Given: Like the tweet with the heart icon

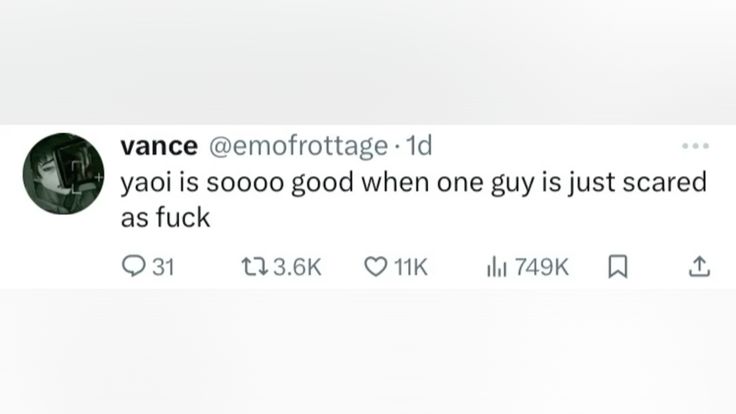Looking at the screenshot, I should coord(375,267).
